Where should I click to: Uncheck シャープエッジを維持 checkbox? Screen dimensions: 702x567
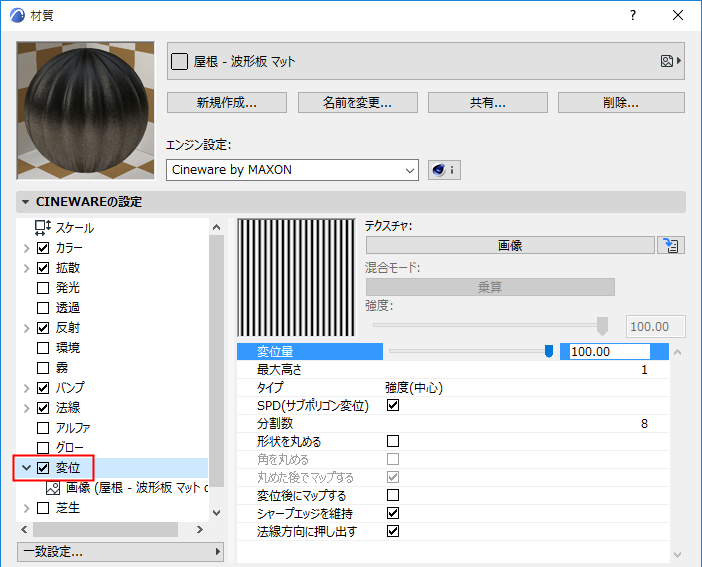[x=393, y=513]
